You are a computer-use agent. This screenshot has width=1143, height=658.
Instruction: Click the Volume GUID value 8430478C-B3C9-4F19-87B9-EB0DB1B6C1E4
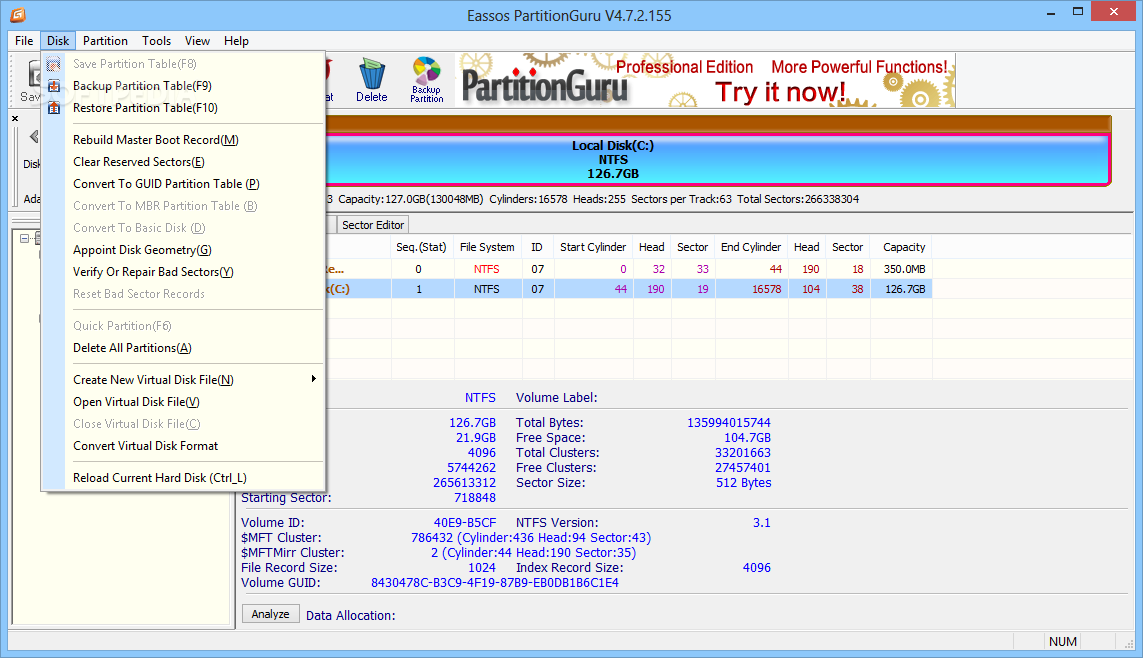(x=494, y=582)
